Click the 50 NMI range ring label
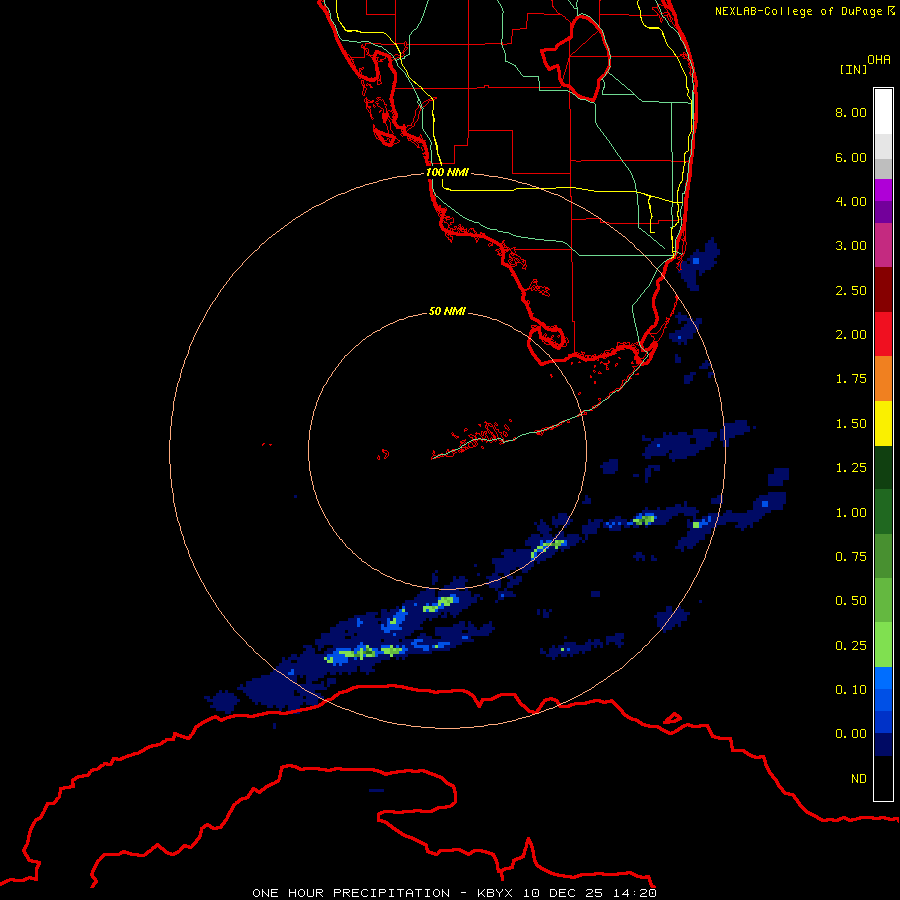900x900 pixels. coord(447,311)
